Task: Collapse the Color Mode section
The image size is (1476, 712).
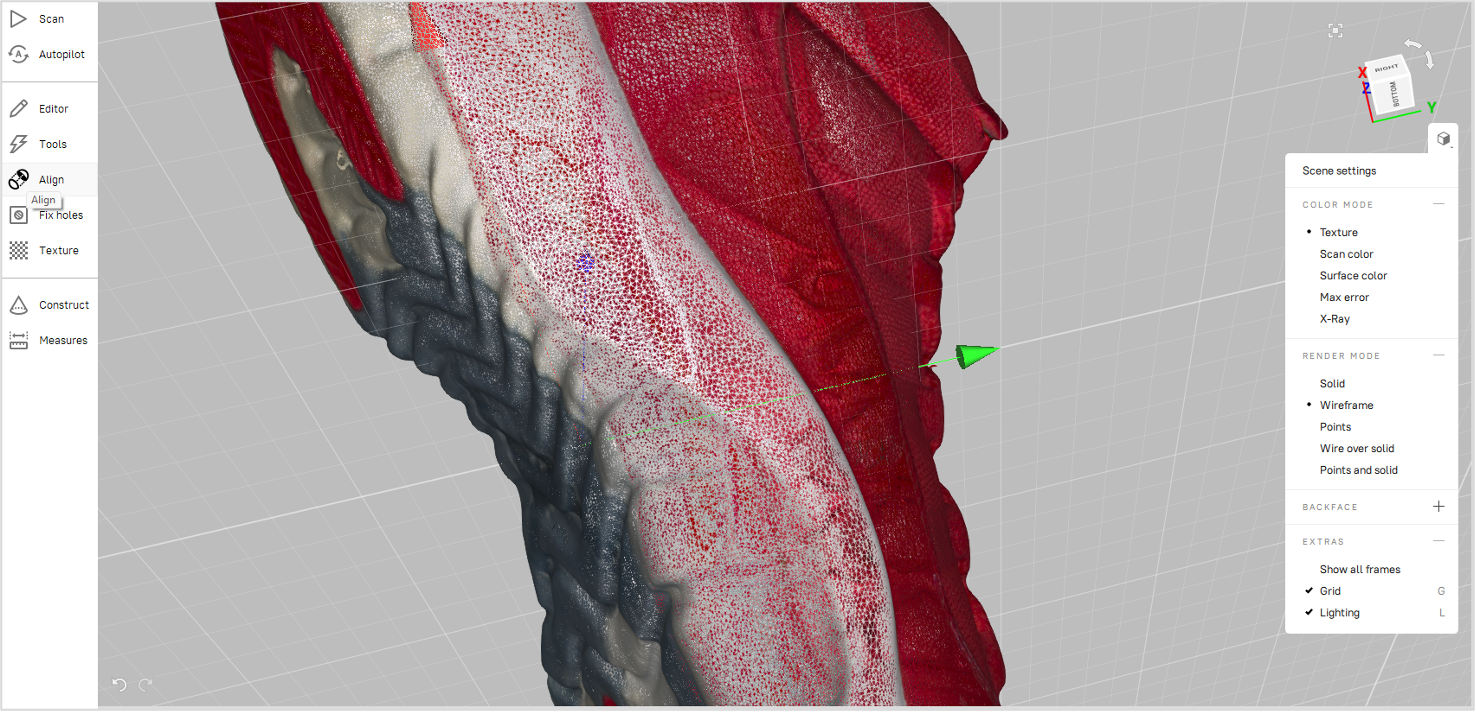Action: click(1438, 204)
